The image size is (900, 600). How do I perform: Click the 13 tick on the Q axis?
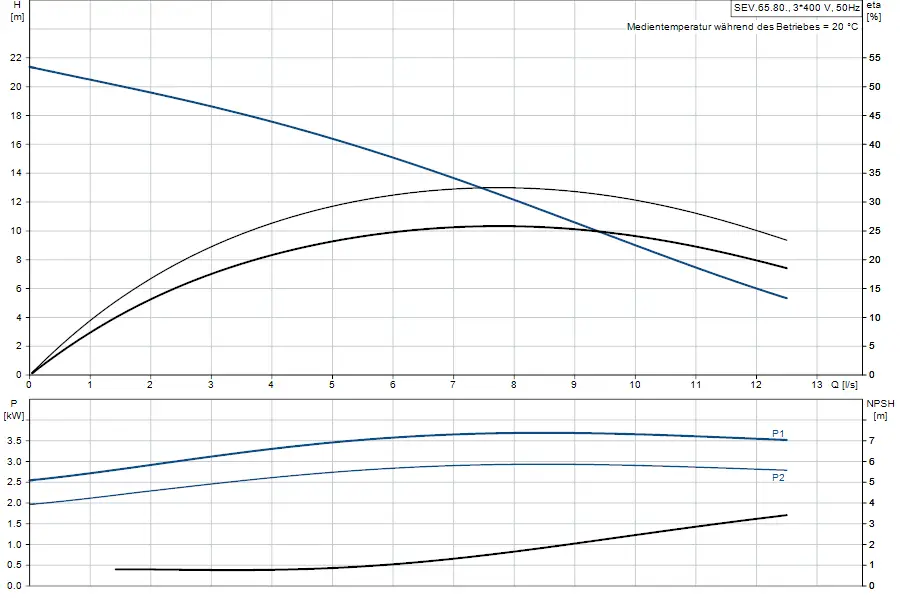[817, 385]
